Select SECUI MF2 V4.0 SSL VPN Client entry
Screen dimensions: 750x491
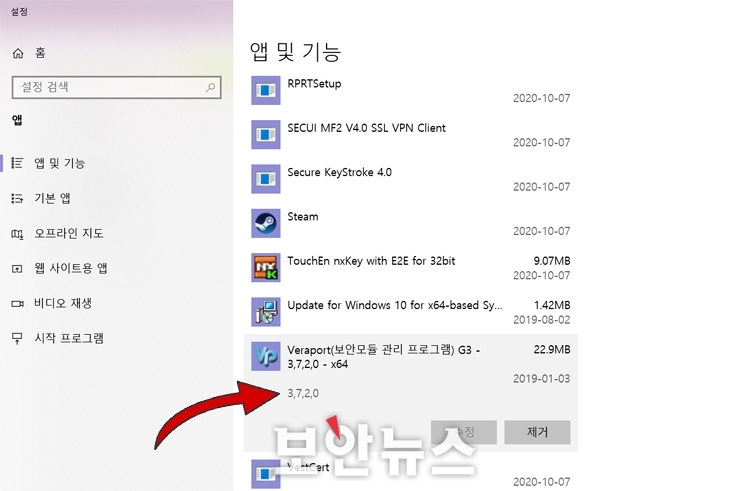point(366,128)
